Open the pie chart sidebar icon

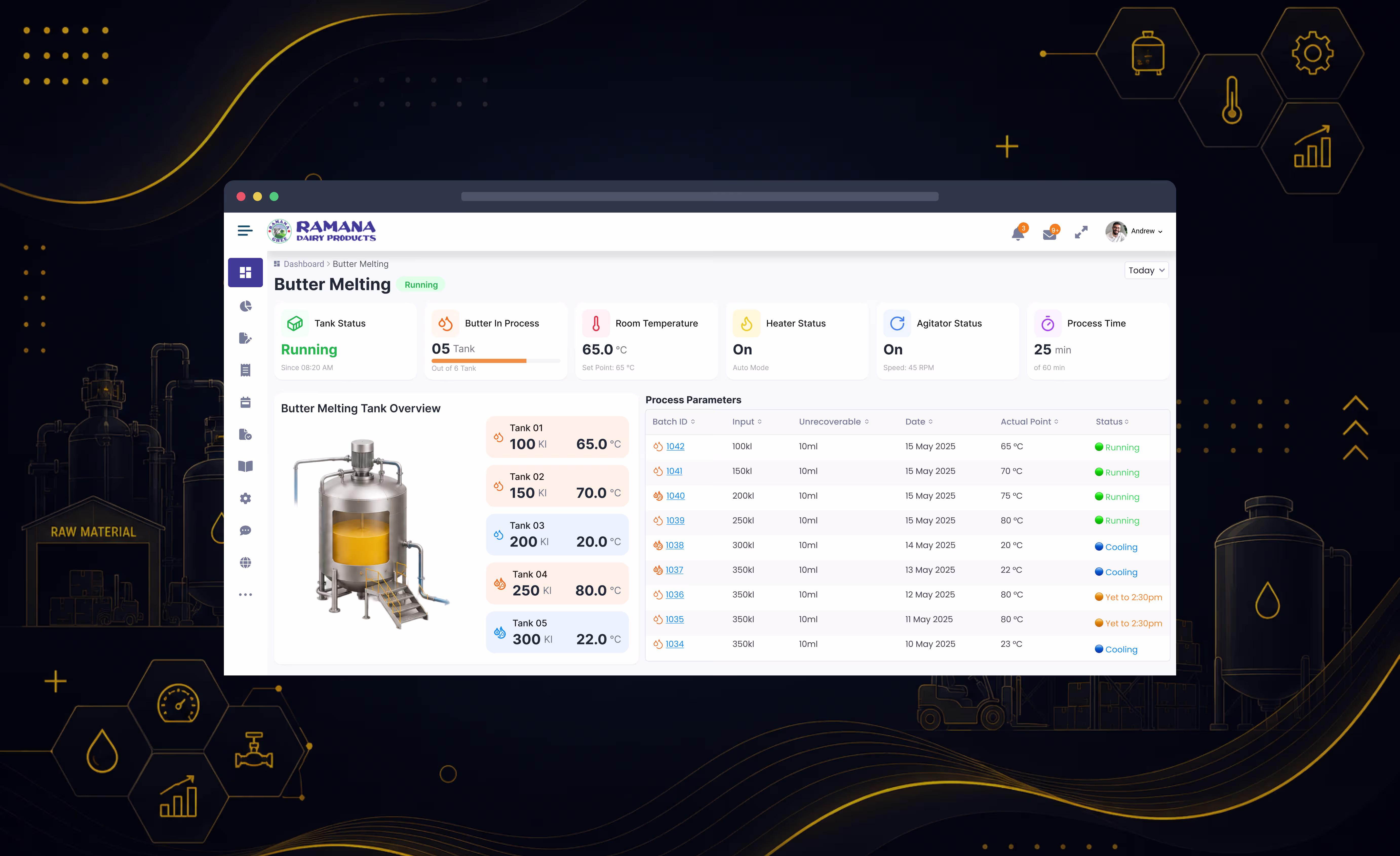click(x=245, y=306)
